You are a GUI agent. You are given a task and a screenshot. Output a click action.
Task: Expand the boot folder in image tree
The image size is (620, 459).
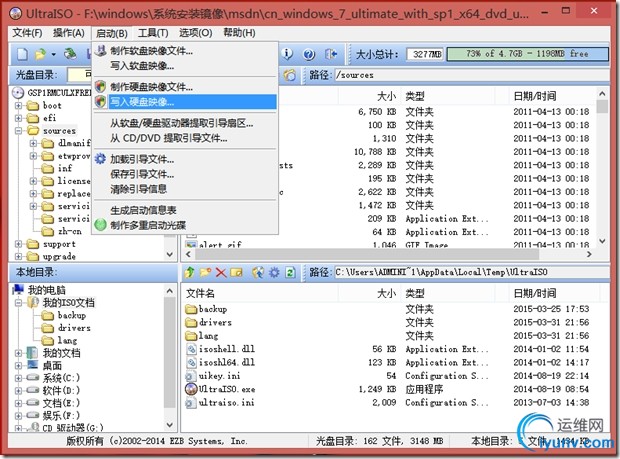coord(18,106)
